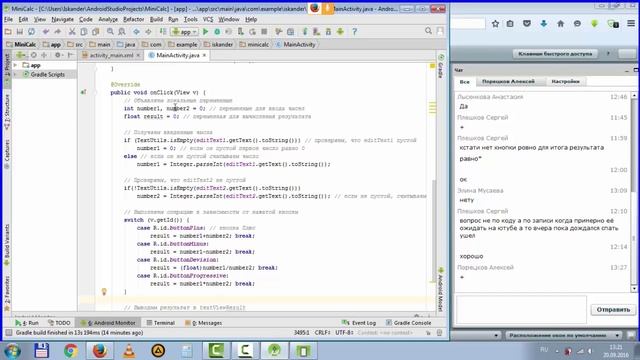
Task: Open Chrome from the Windows taskbar
Action: (71, 351)
